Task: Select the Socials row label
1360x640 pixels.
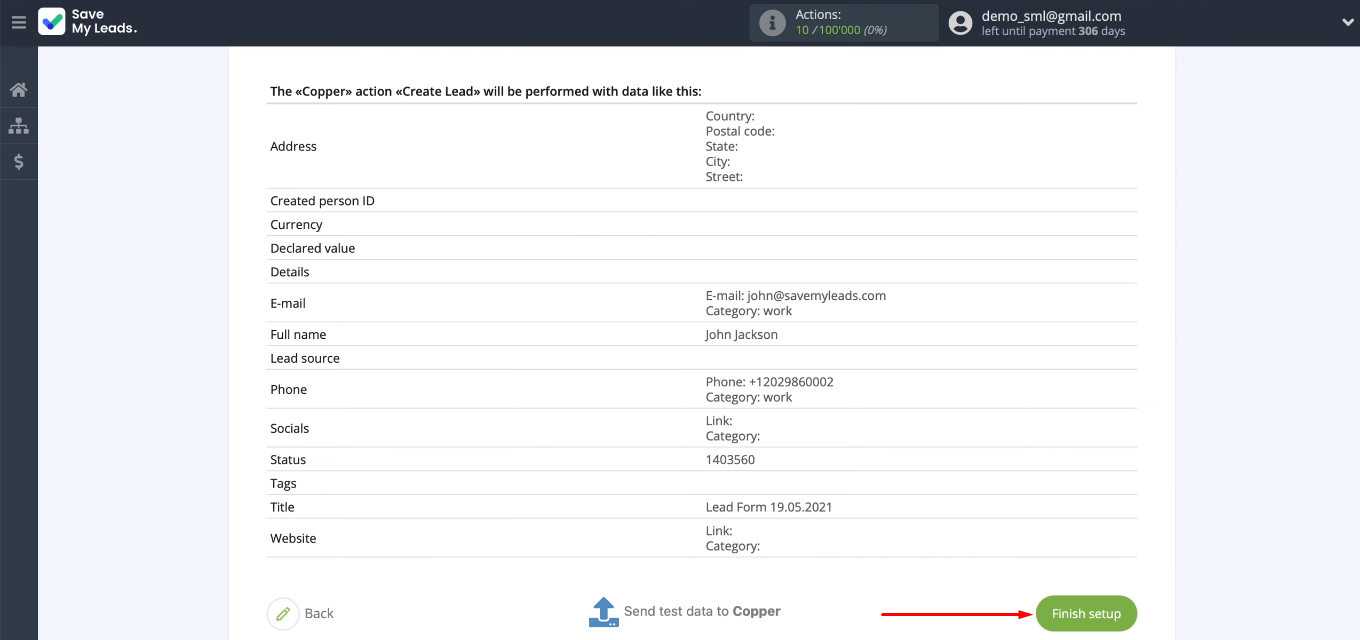Action: tap(289, 428)
